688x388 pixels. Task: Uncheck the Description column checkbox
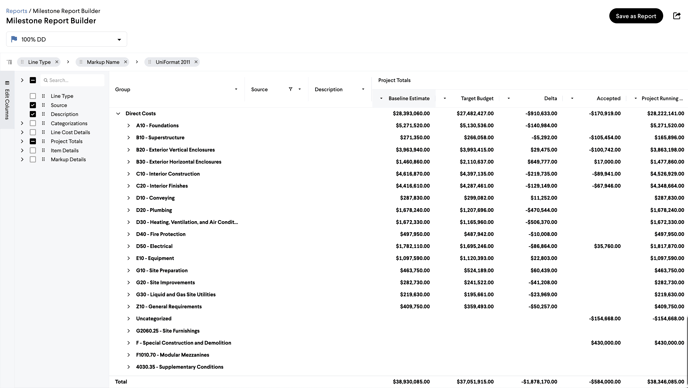33,114
